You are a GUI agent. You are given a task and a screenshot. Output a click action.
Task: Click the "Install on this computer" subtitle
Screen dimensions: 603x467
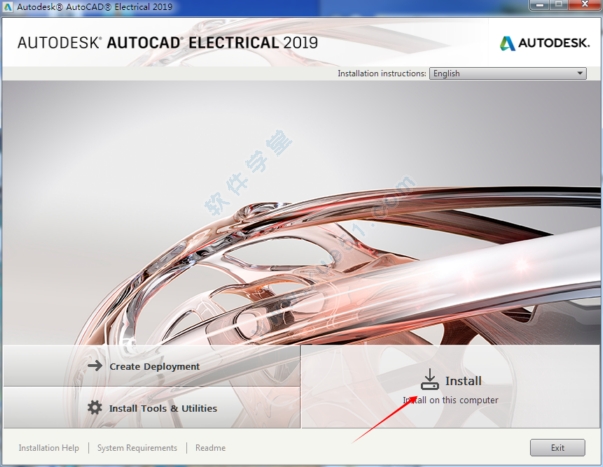coord(450,400)
